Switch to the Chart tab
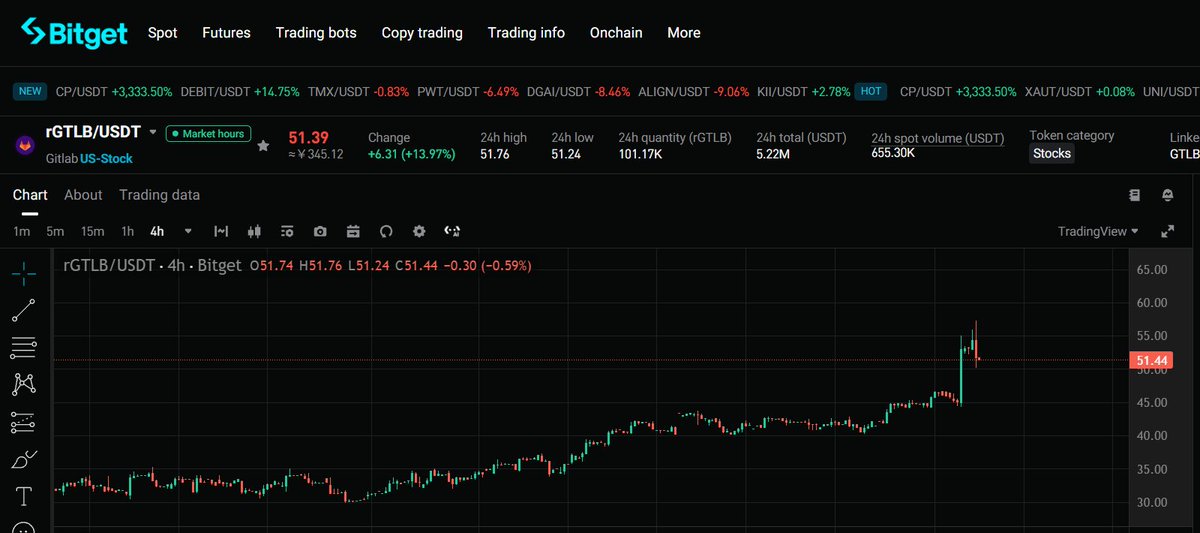 tap(30, 195)
